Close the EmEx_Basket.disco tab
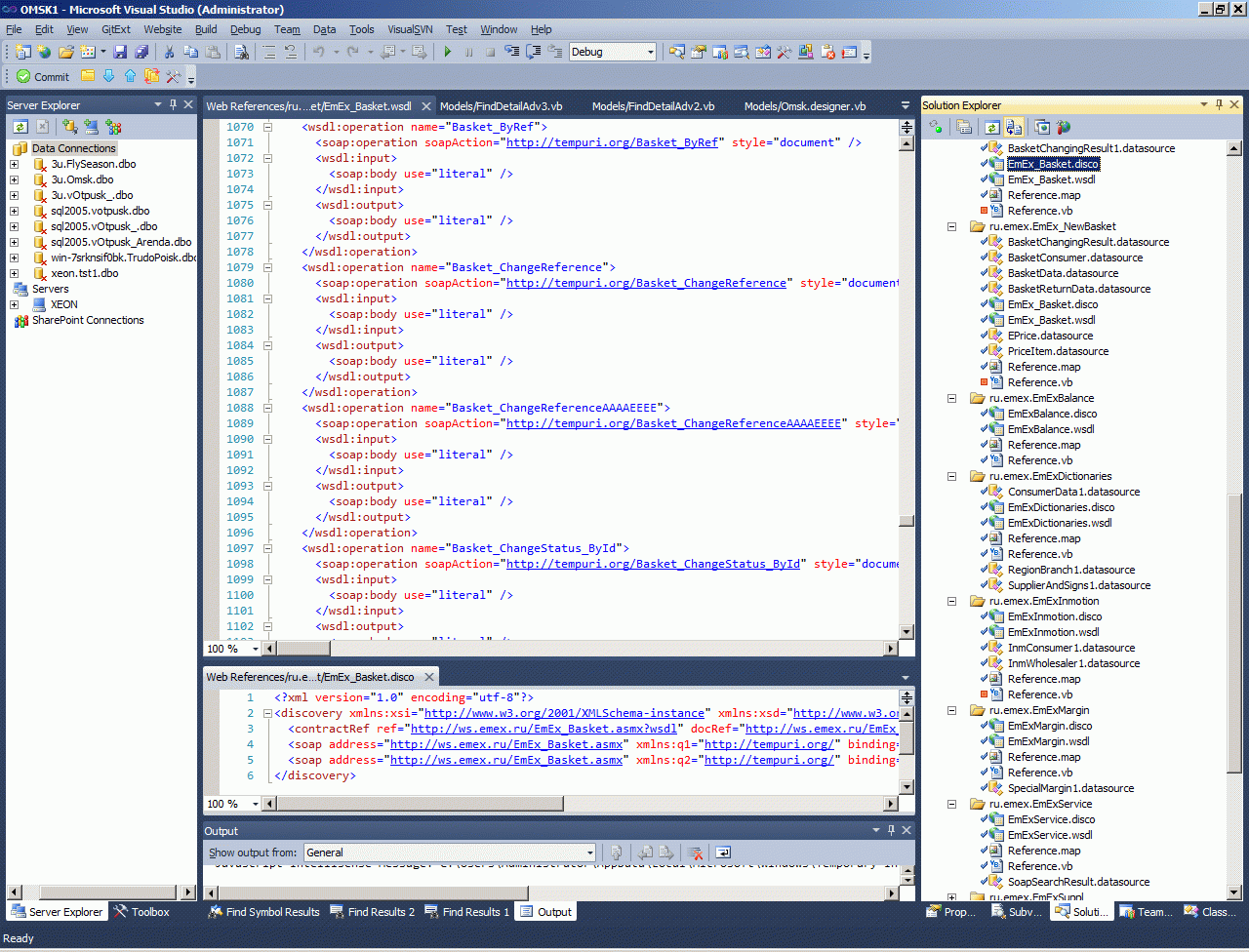This screenshot has width=1249, height=952. 427,676
